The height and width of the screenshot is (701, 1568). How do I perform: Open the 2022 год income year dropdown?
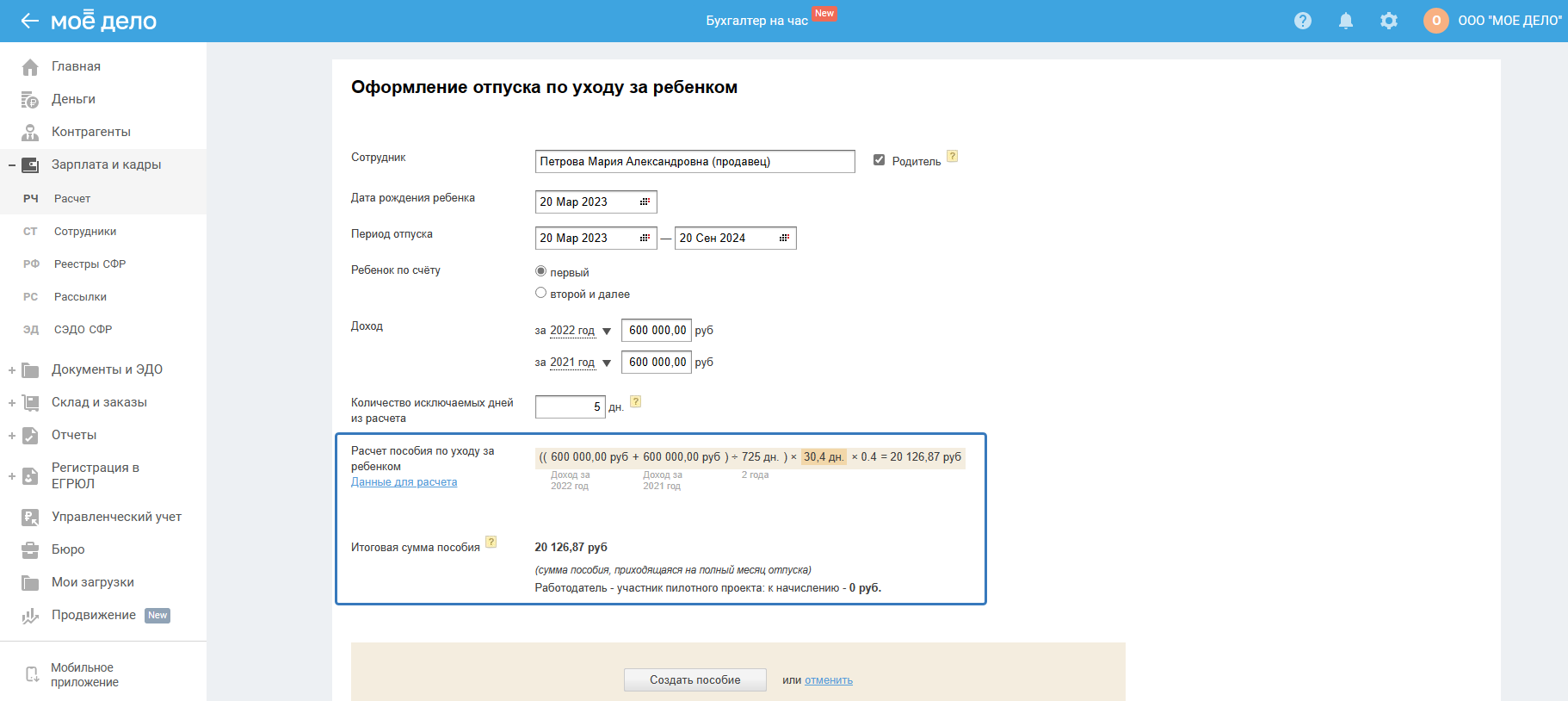[x=580, y=331]
